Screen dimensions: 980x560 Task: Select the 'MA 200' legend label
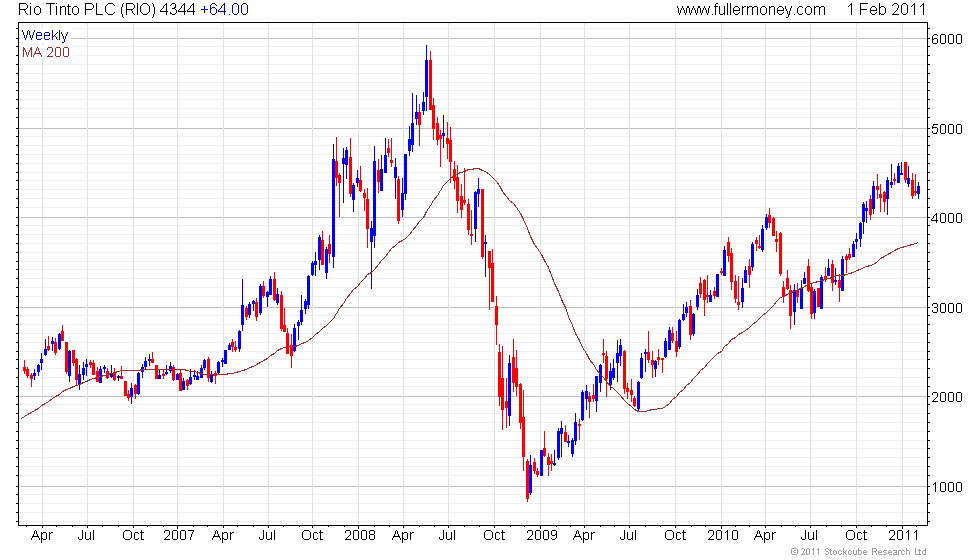click(46, 52)
